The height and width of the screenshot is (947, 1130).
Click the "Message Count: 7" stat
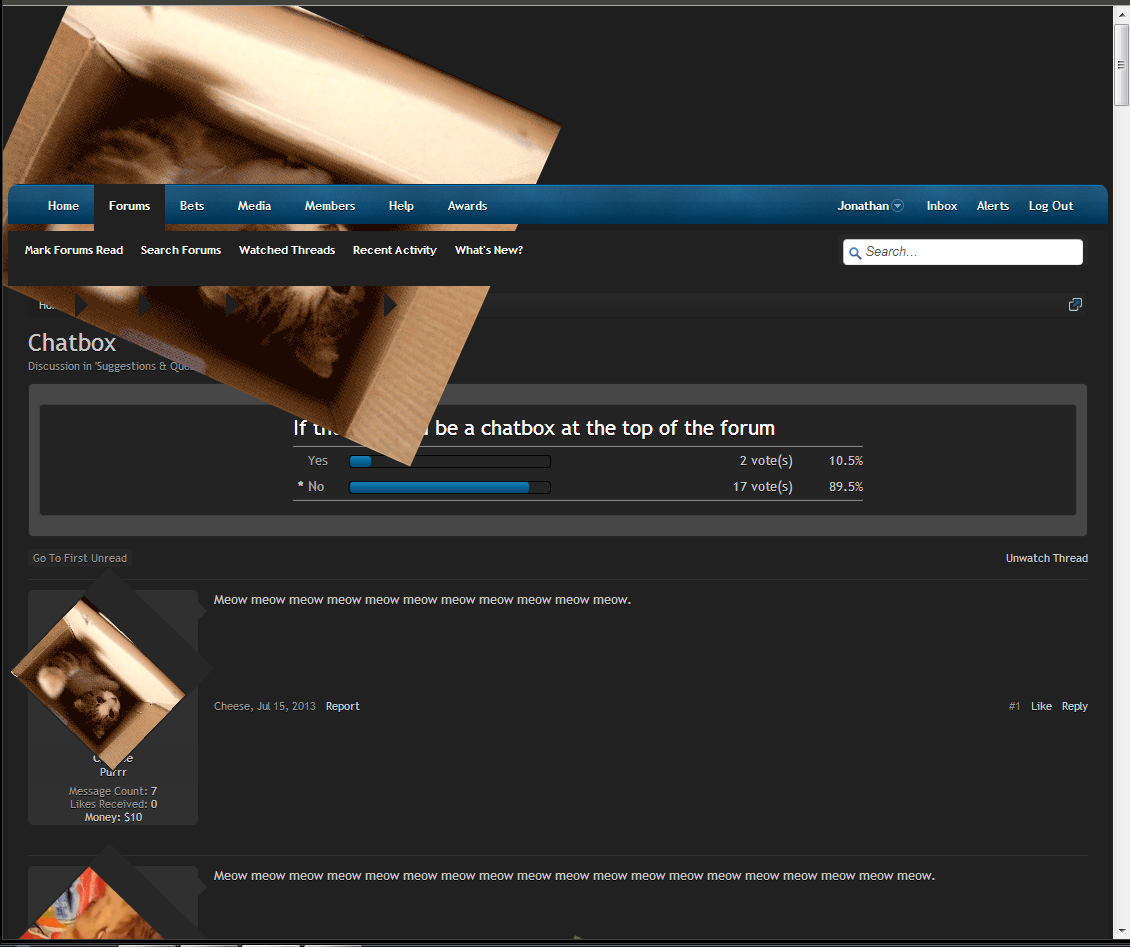[113, 791]
